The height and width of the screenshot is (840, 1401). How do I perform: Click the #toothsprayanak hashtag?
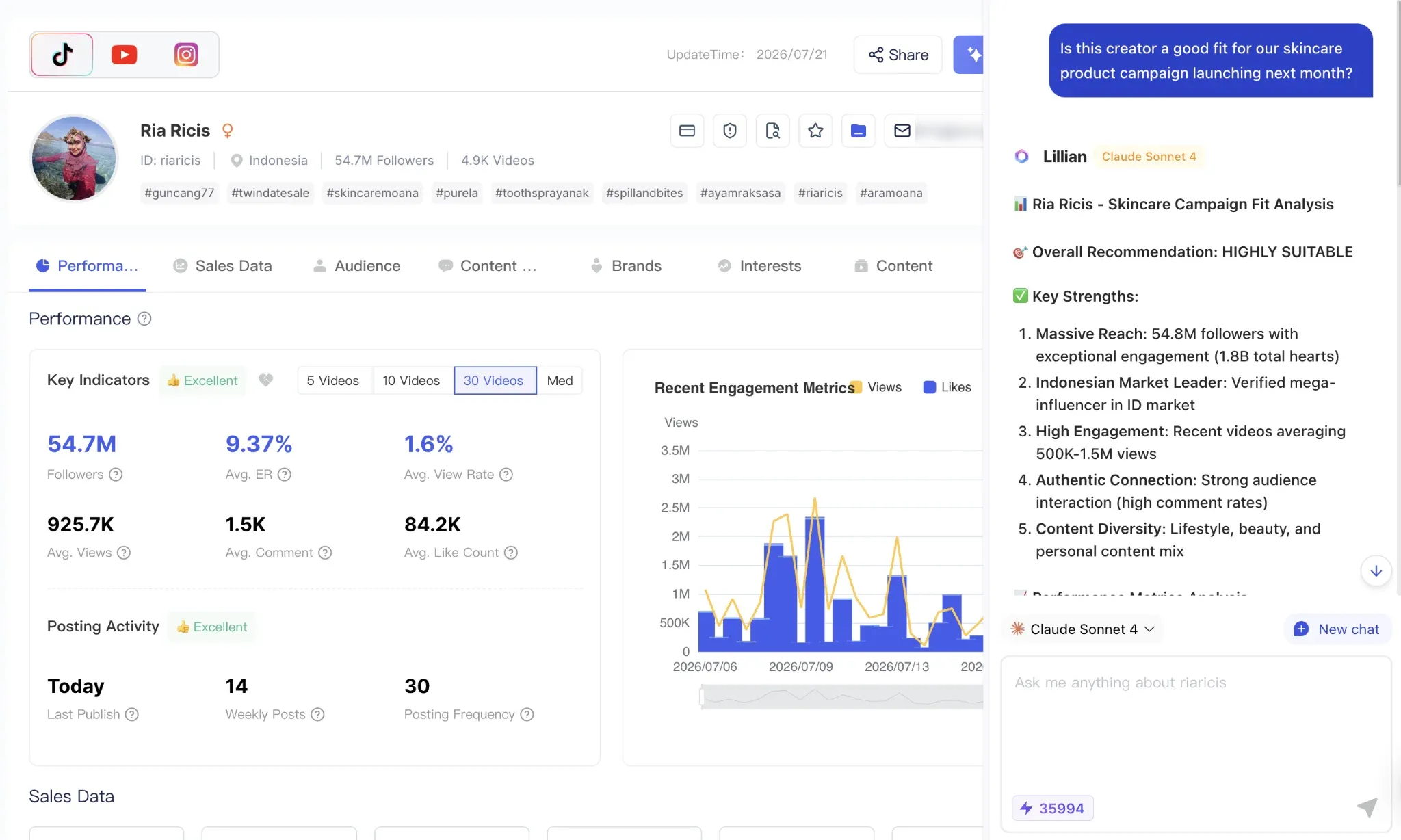coord(542,193)
